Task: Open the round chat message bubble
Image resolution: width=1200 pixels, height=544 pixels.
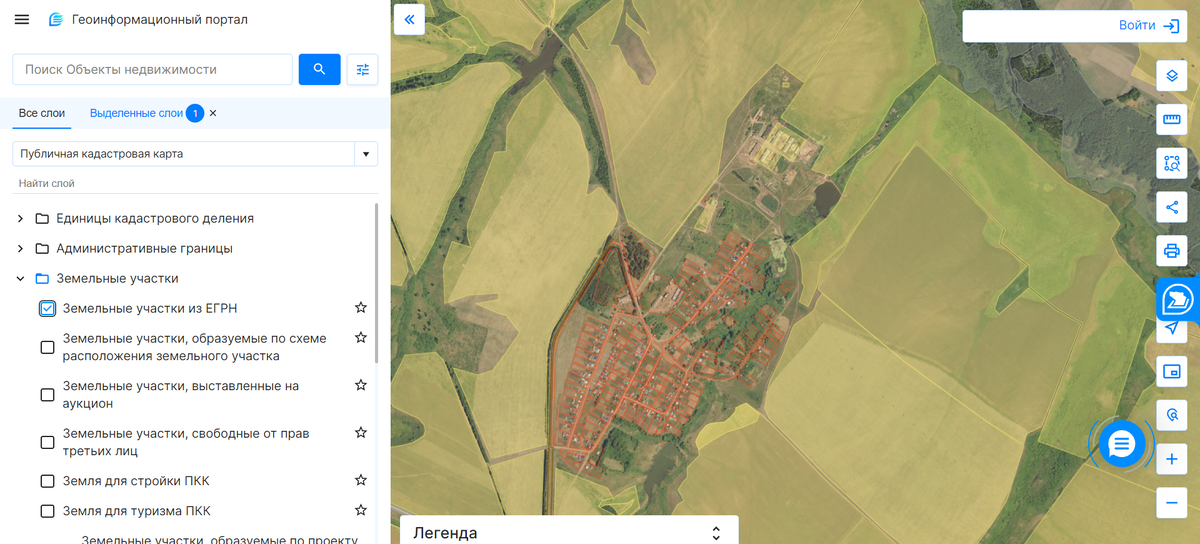Action: click(1121, 442)
